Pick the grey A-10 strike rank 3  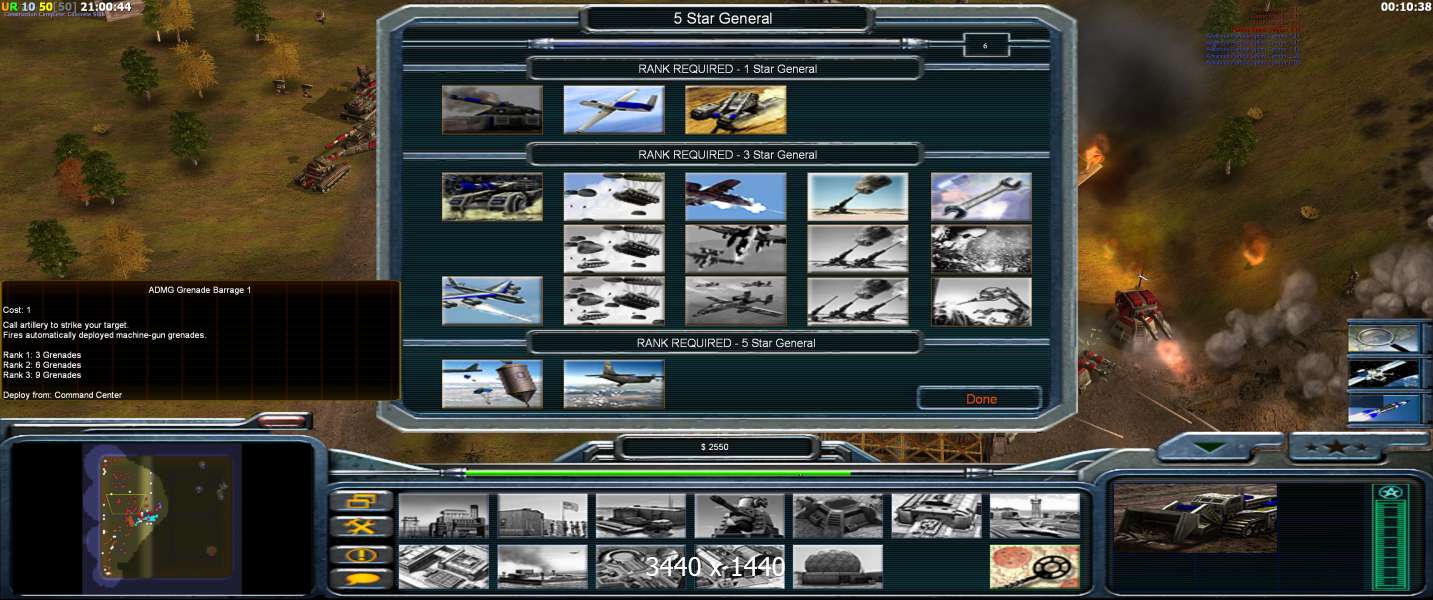(x=736, y=301)
